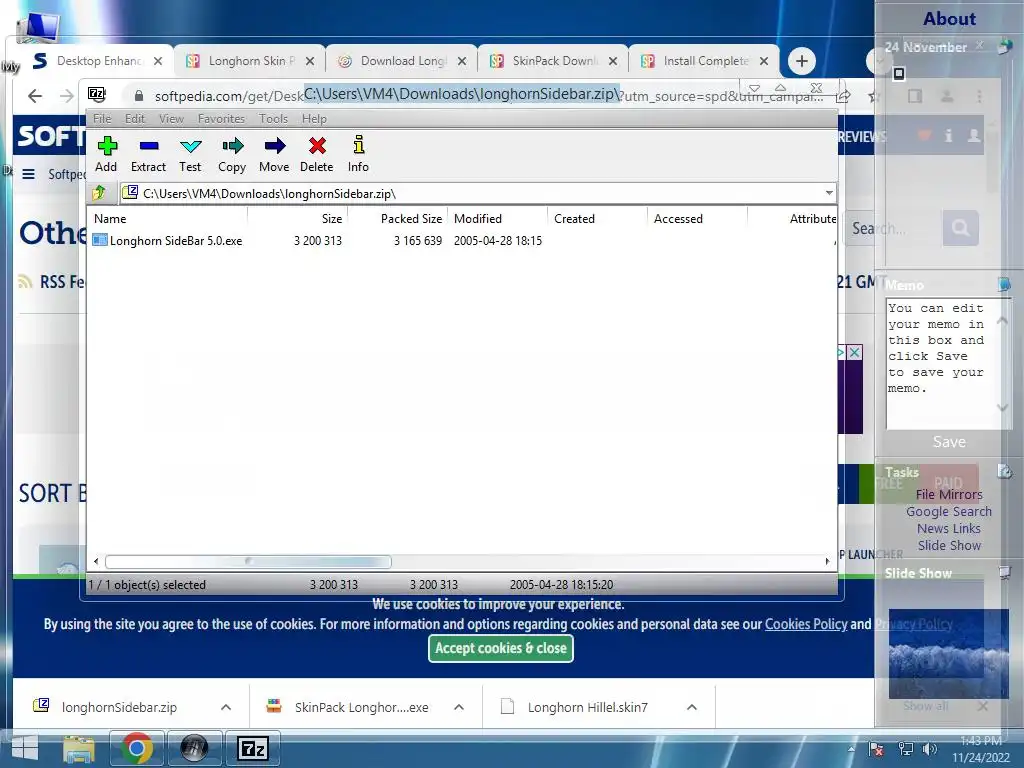1024x768 pixels.
Task: Open the Tools menu in 7-Zip
Action: pyautogui.click(x=273, y=119)
